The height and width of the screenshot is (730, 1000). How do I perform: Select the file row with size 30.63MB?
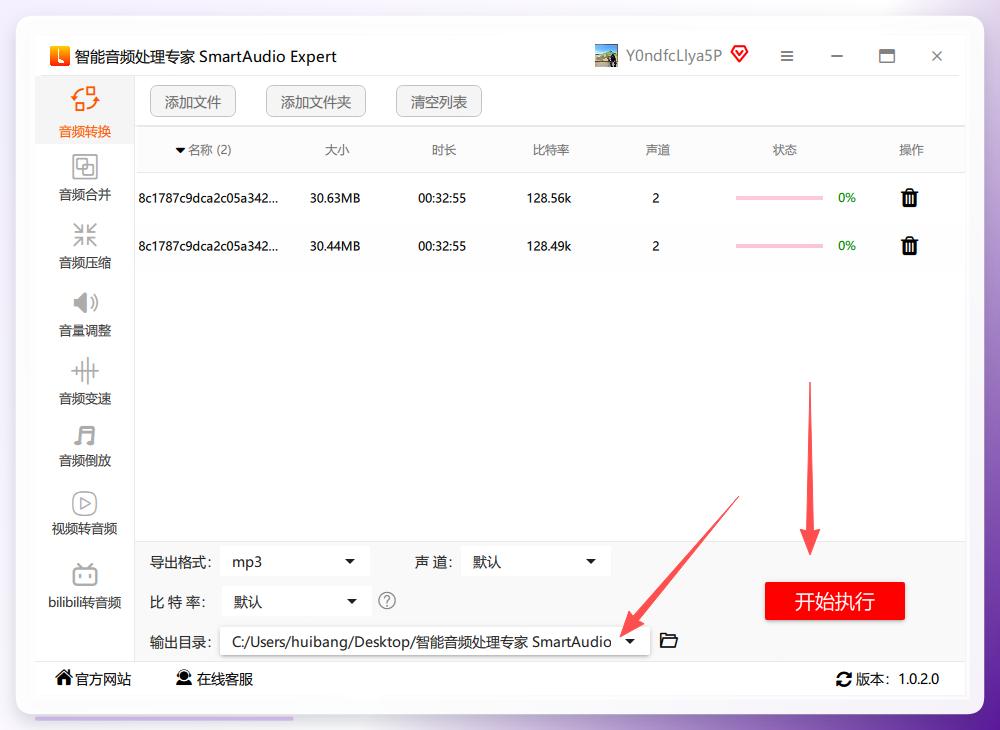(550, 198)
